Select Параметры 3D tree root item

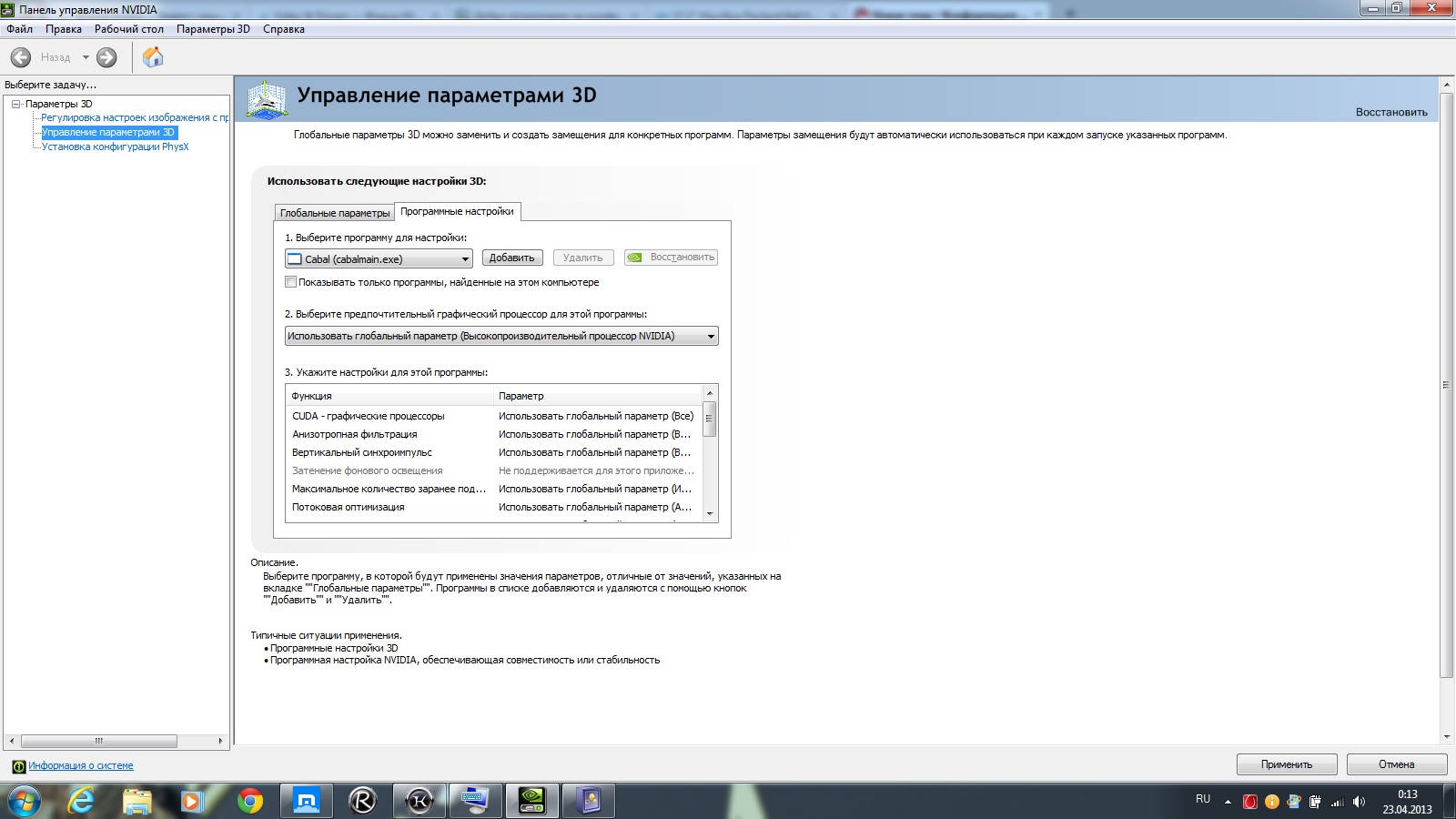pyautogui.click(x=59, y=104)
